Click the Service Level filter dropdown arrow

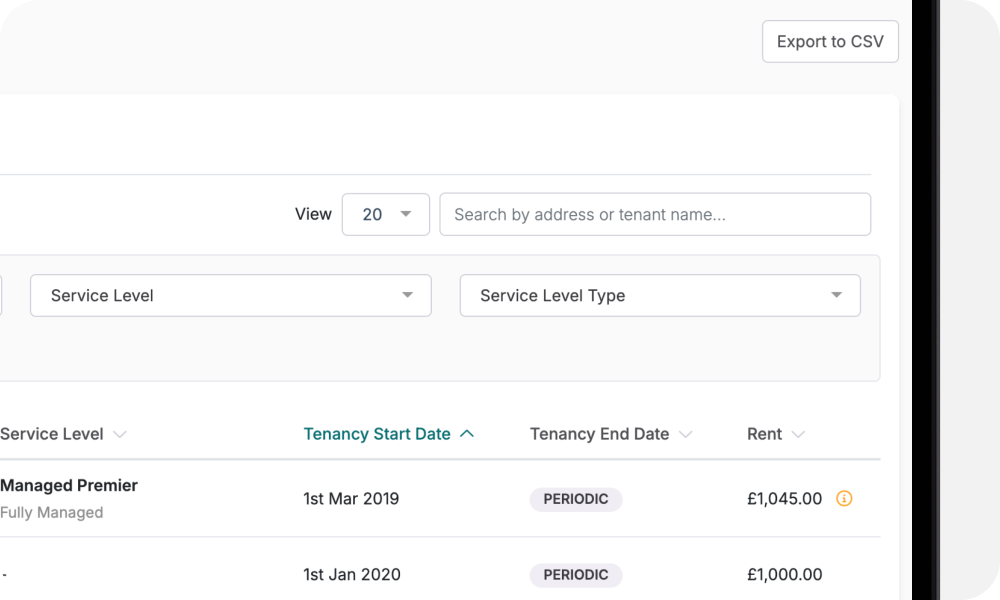click(408, 295)
